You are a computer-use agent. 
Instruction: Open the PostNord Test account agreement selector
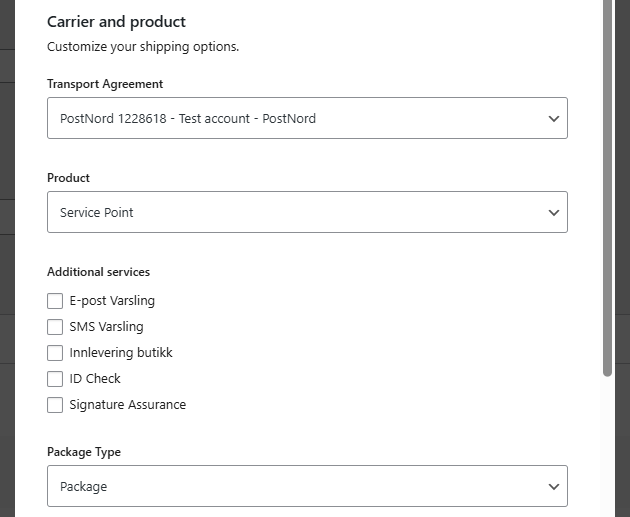coord(300,118)
